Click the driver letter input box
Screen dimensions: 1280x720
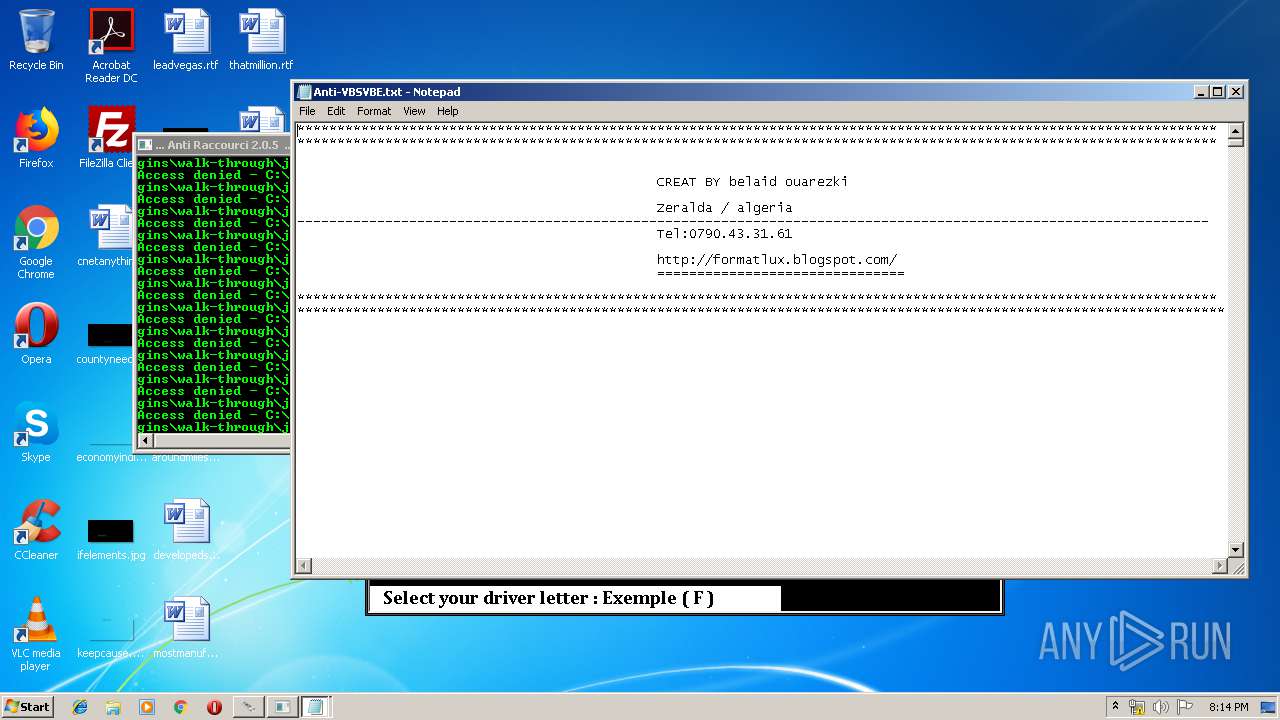pyautogui.click(x=890, y=598)
